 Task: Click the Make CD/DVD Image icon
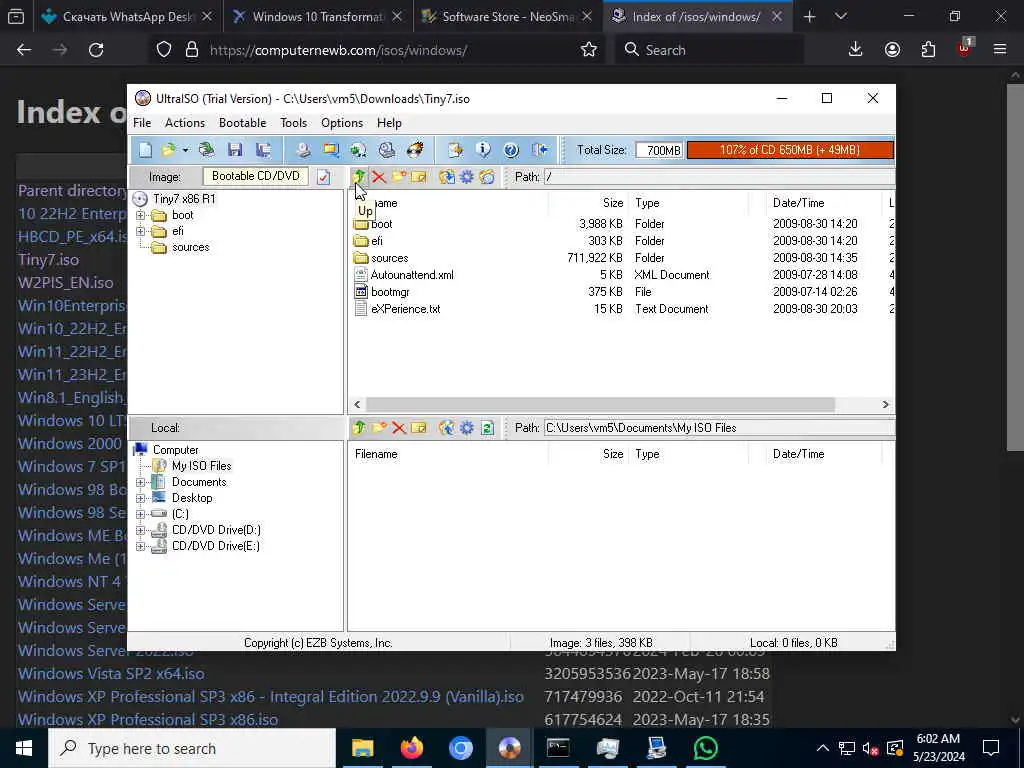pyautogui.click(x=302, y=150)
